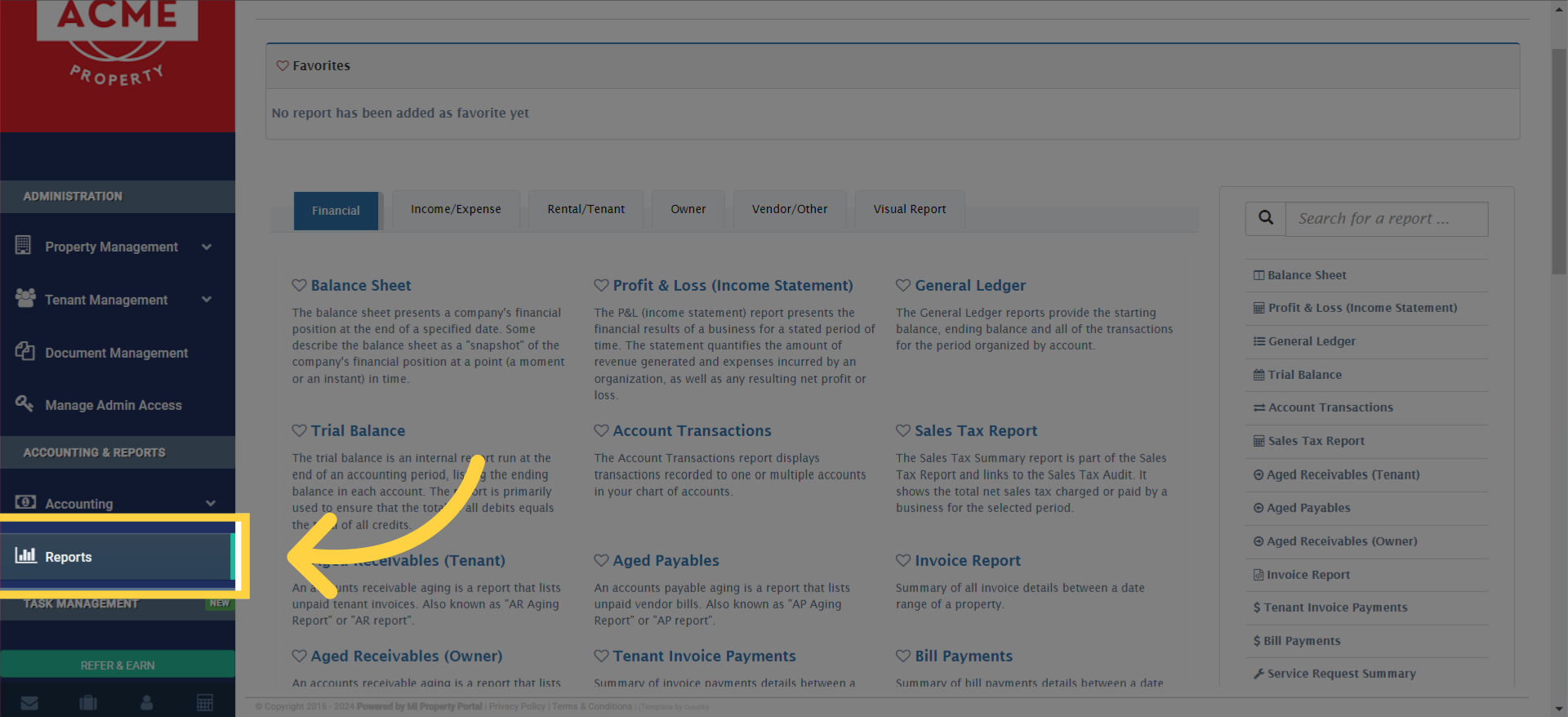Favorite the Aged Receivables (Owner) heart
This screenshot has width=1568, height=717.
click(x=300, y=656)
